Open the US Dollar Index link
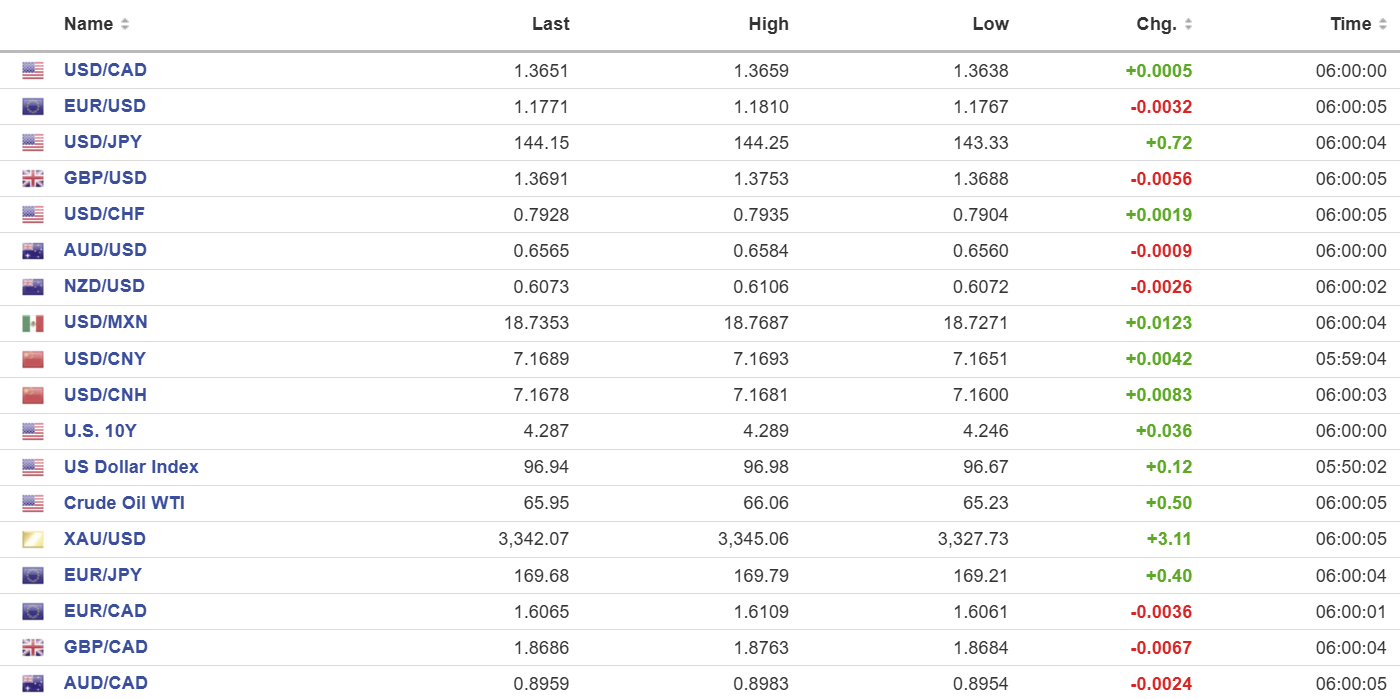 [131, 467]
